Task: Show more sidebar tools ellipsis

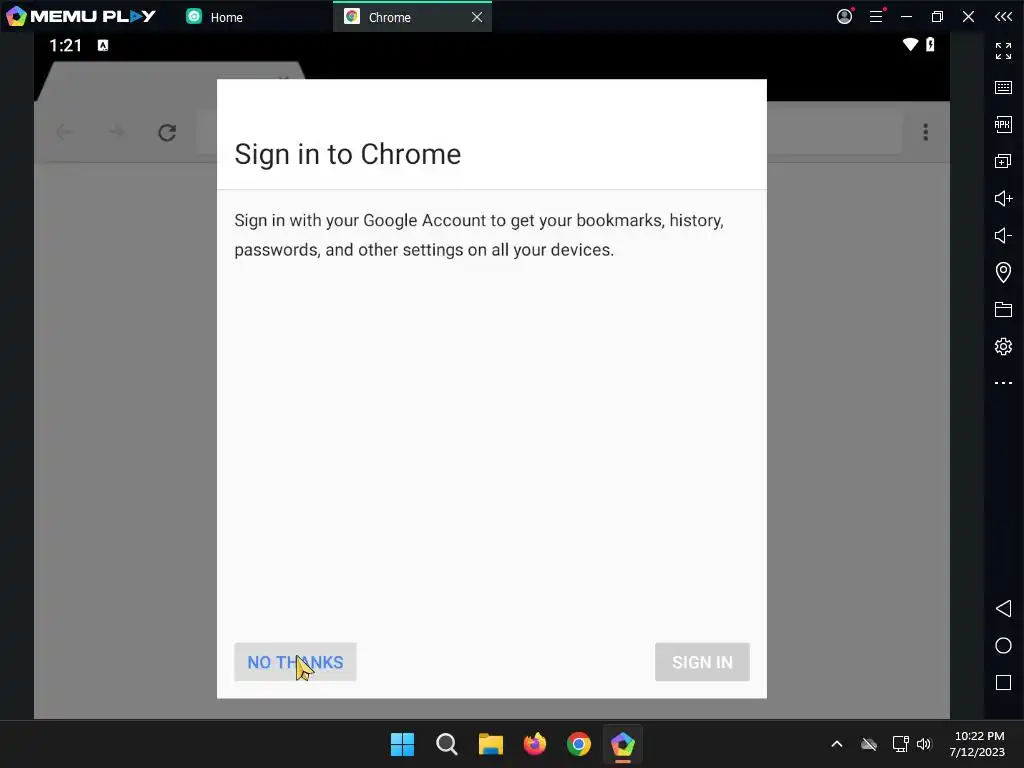Action: [1003, 383]
